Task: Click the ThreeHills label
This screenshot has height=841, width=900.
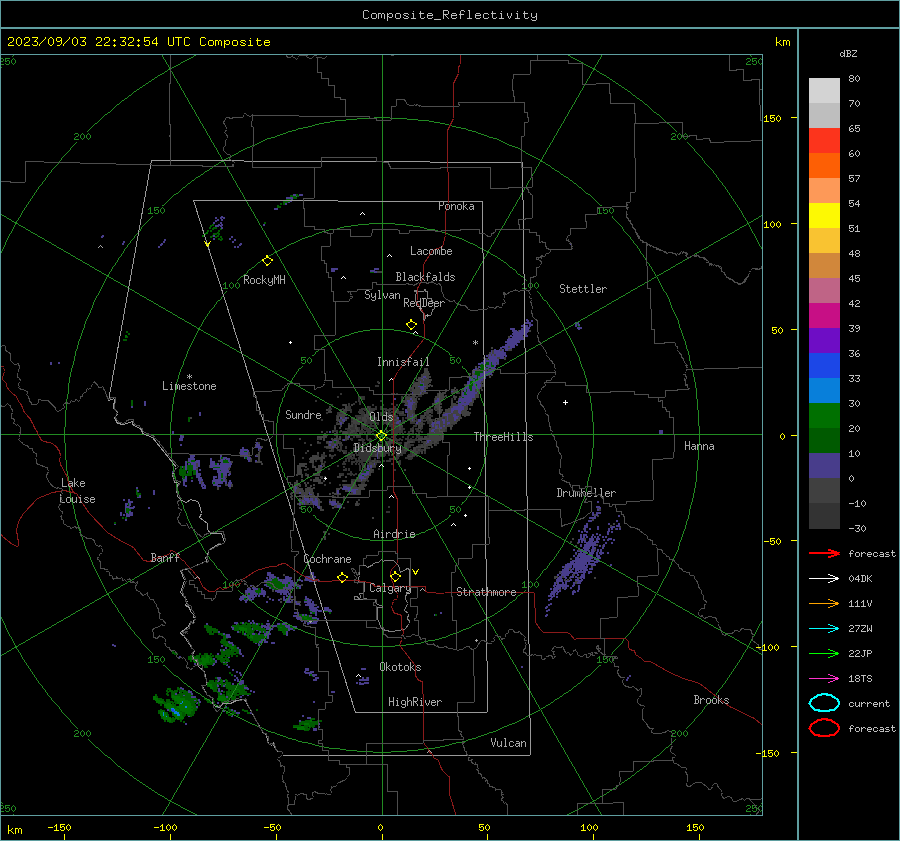Action: (503, 437)
